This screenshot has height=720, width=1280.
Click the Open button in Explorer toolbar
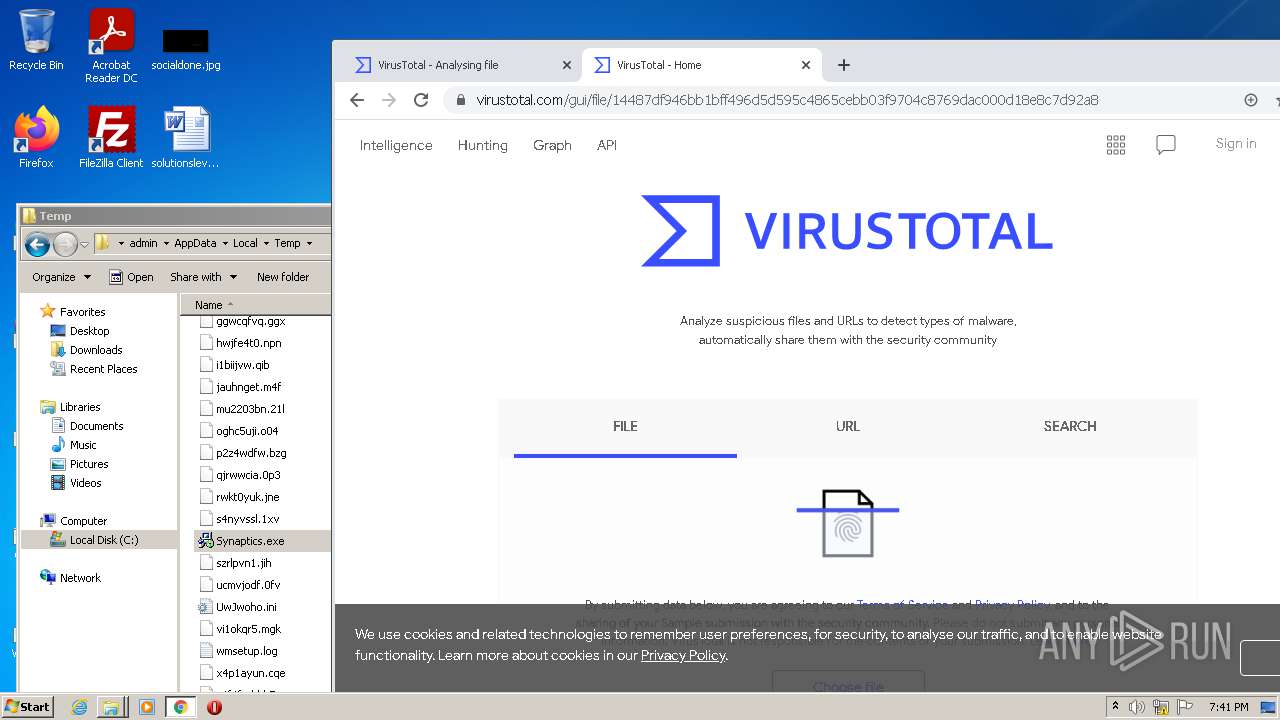coord(131,277)
